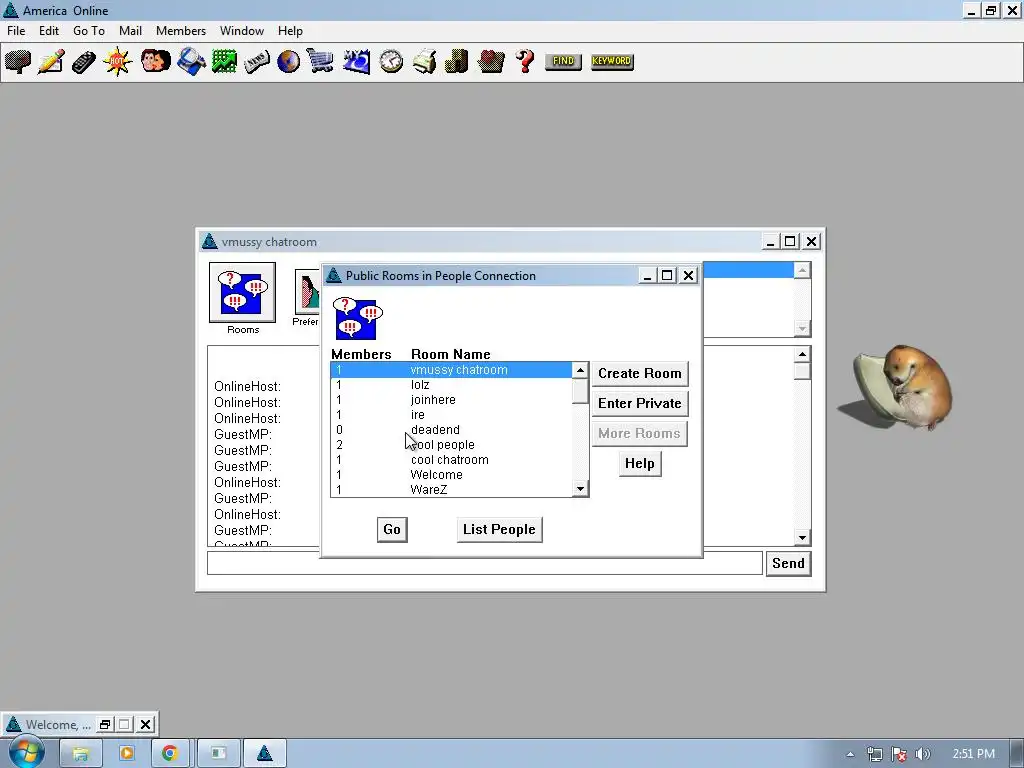
Task: Select the 'deadend' room row
Action: 451,430
